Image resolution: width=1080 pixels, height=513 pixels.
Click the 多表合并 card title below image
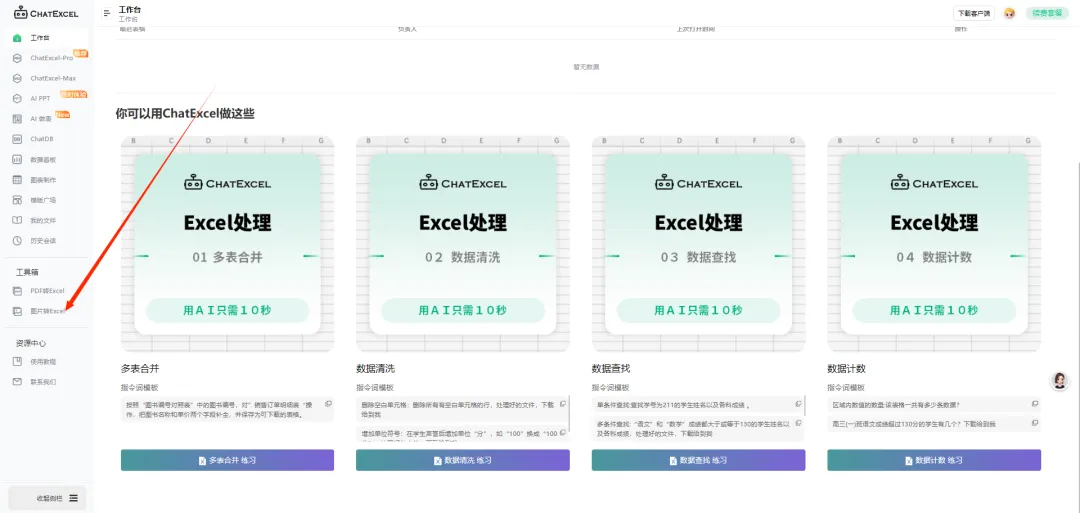point(140,368)
